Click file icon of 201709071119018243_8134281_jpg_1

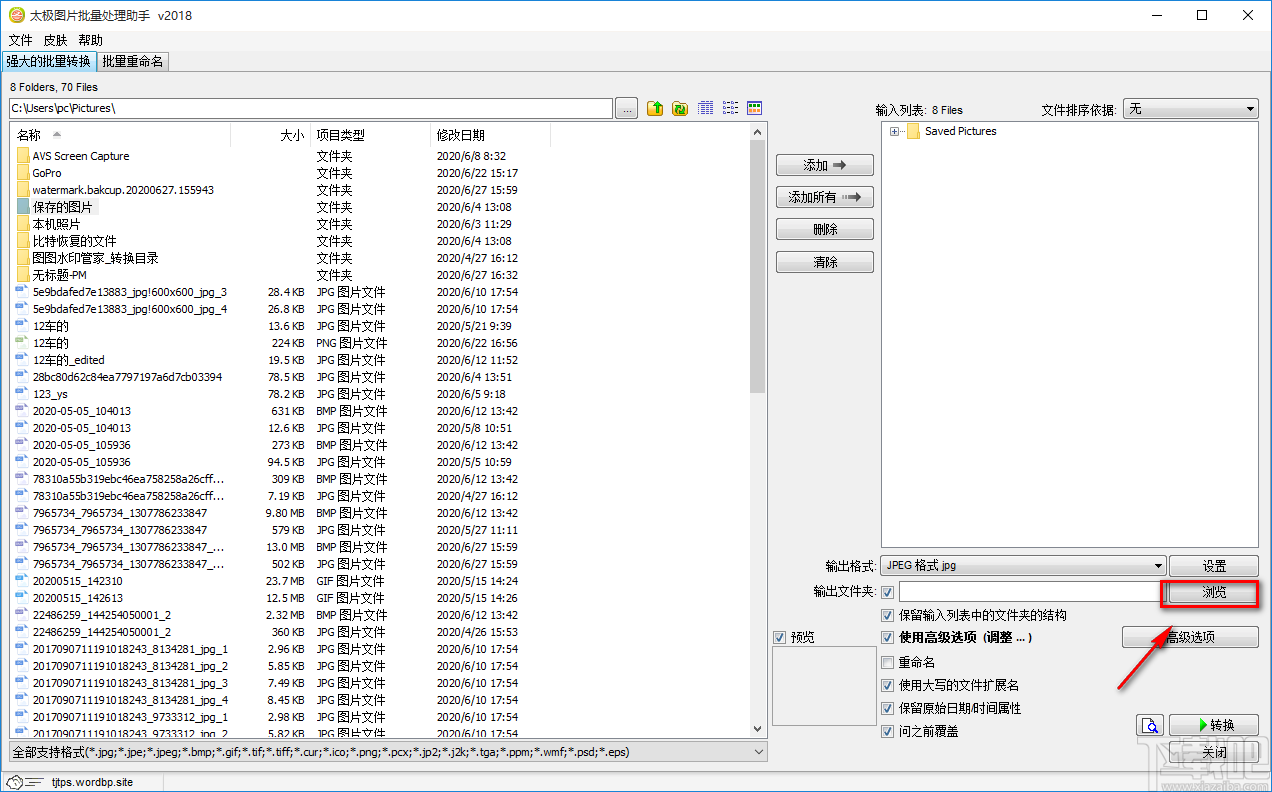pyautogui.click(x=23, y=649)
